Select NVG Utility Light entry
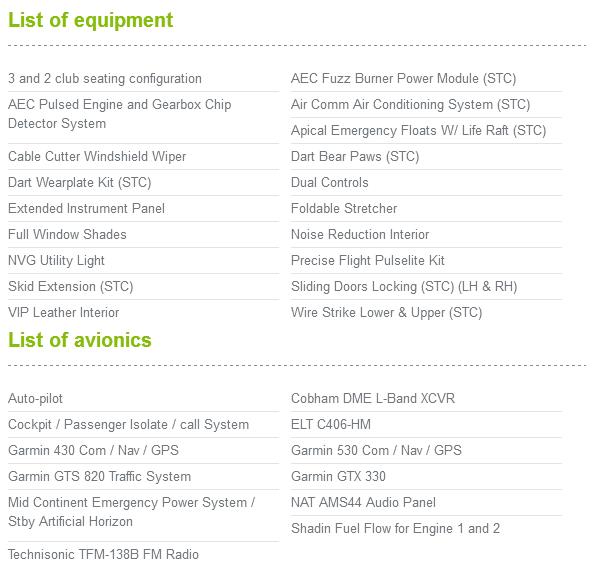Screen dimensions: 594x567 pos(56,261)
